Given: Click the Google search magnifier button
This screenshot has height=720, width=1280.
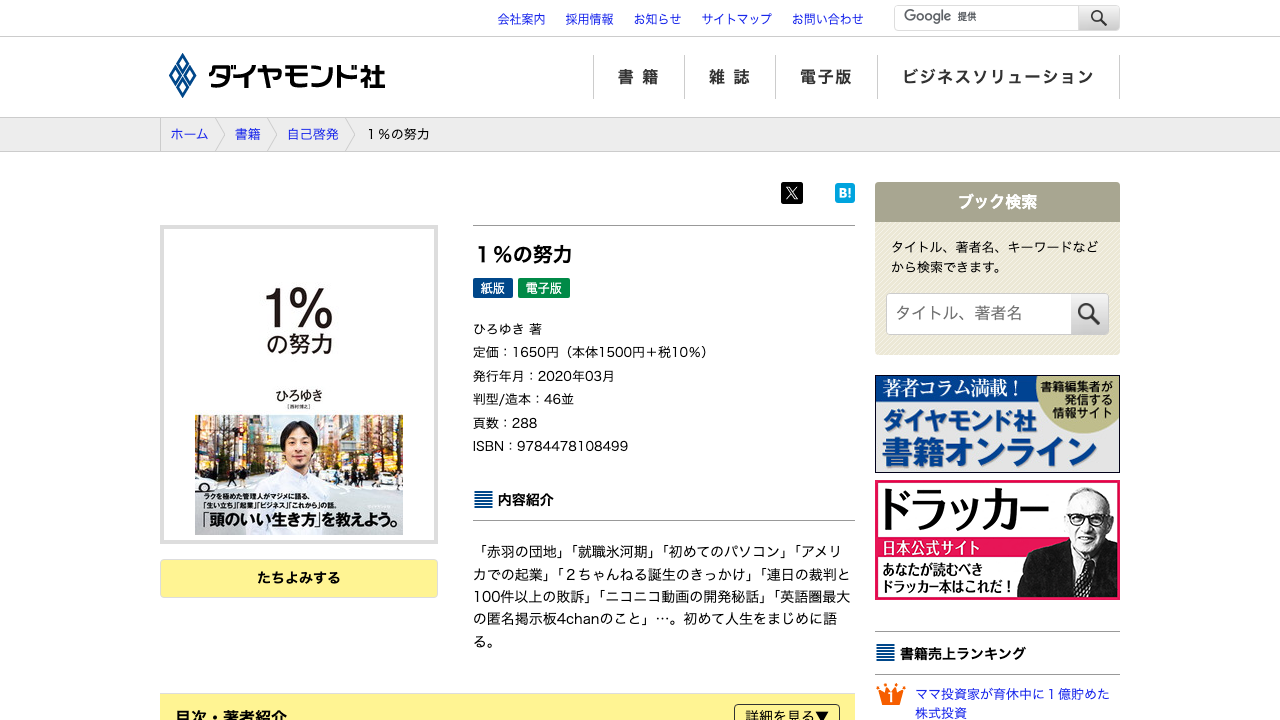Looking at the screenshot, I should (x=1099, y=18).
